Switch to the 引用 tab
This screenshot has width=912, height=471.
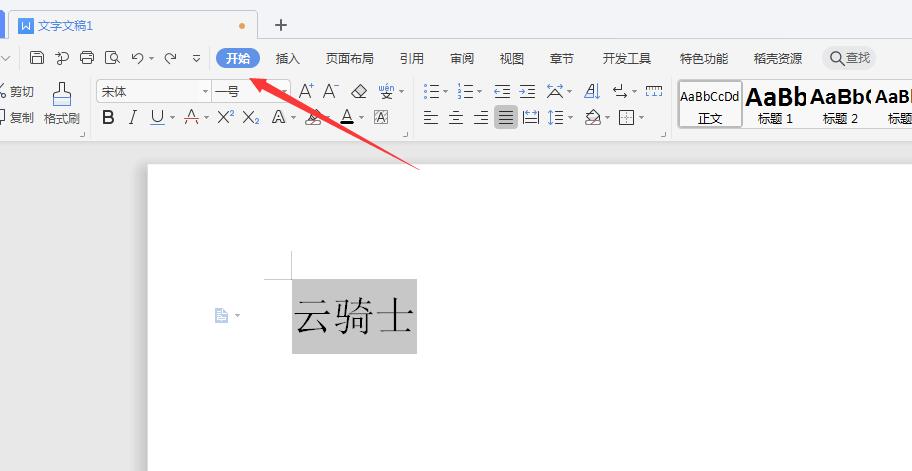[x=412, y=58]
